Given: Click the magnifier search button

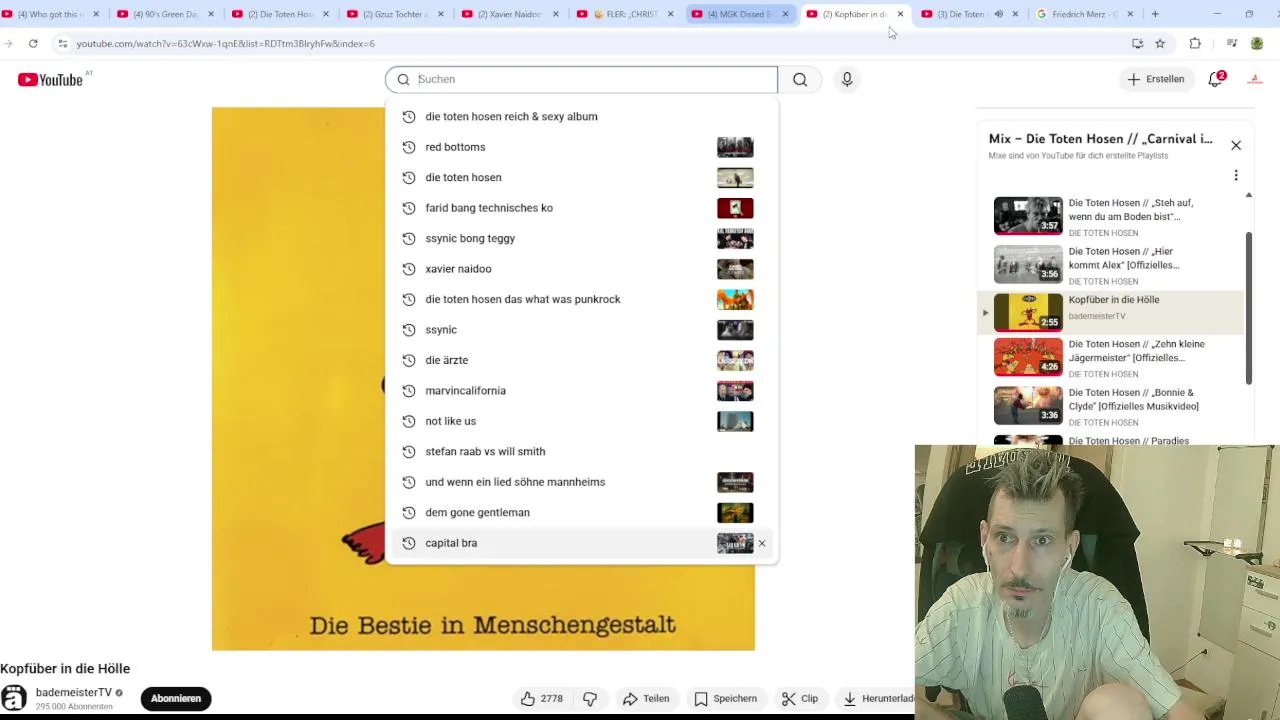Looking at the screenshot, I should (x=800, y=79).
